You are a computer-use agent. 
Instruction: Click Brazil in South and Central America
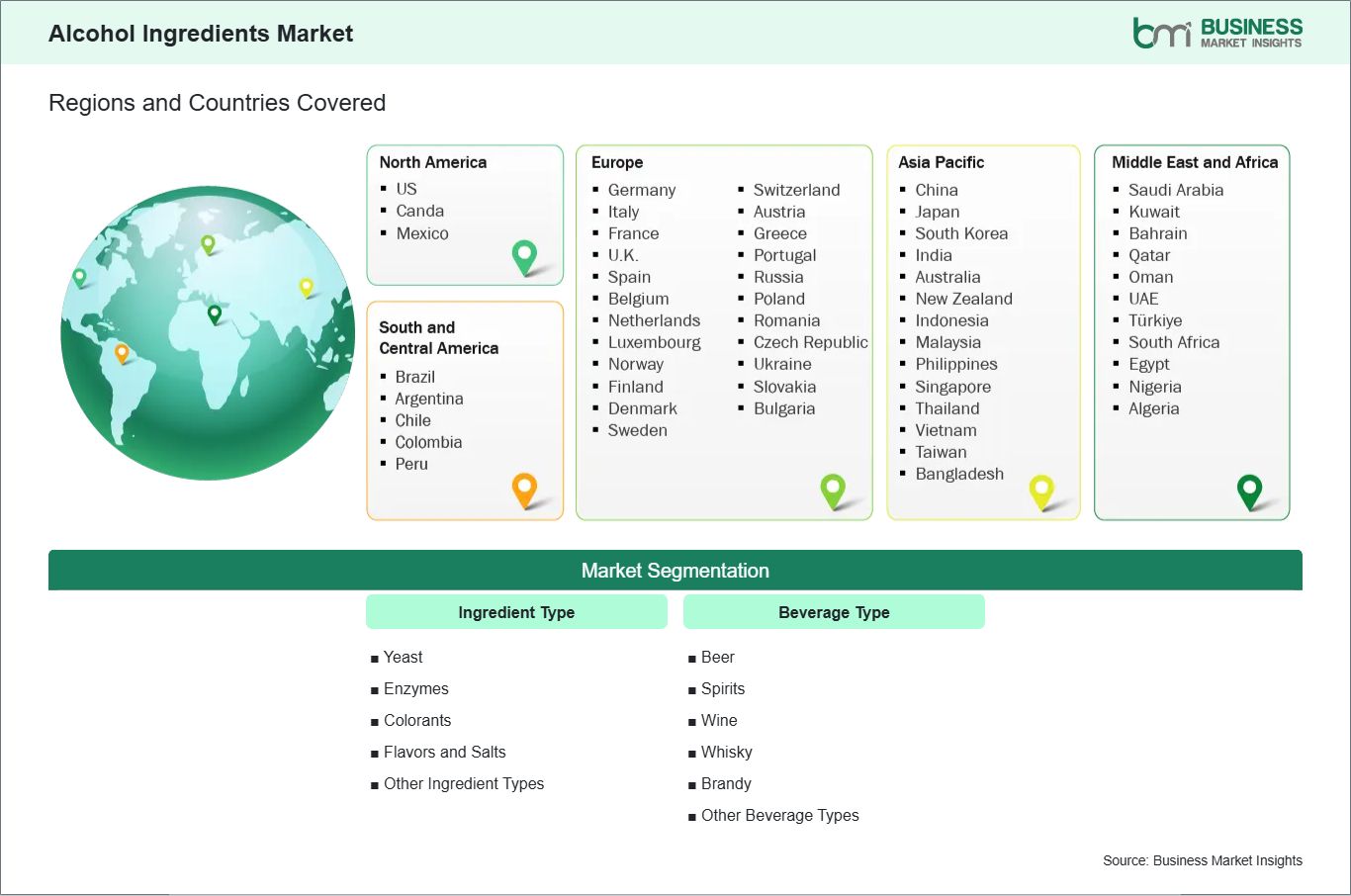pos(414,377)
